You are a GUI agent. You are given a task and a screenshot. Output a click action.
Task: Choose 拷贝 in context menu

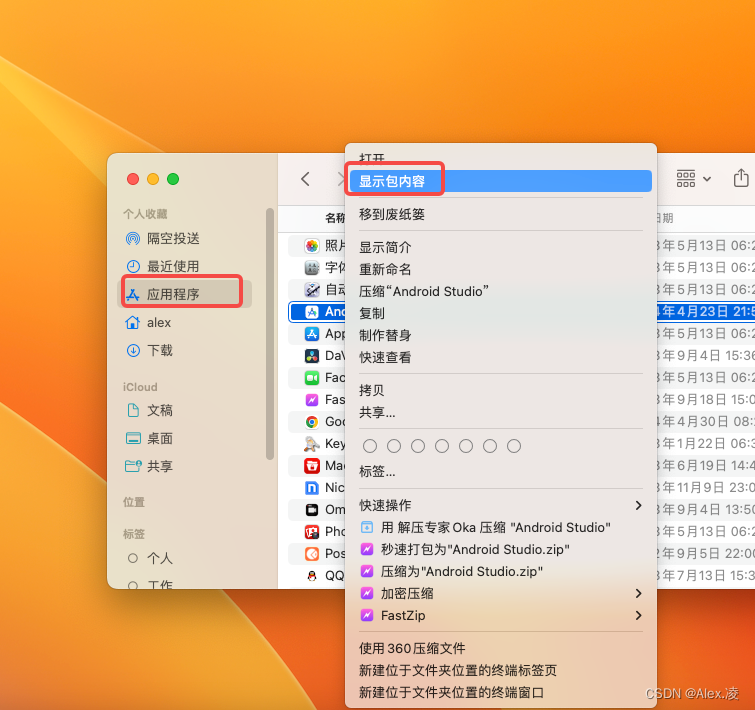(501, 390)
